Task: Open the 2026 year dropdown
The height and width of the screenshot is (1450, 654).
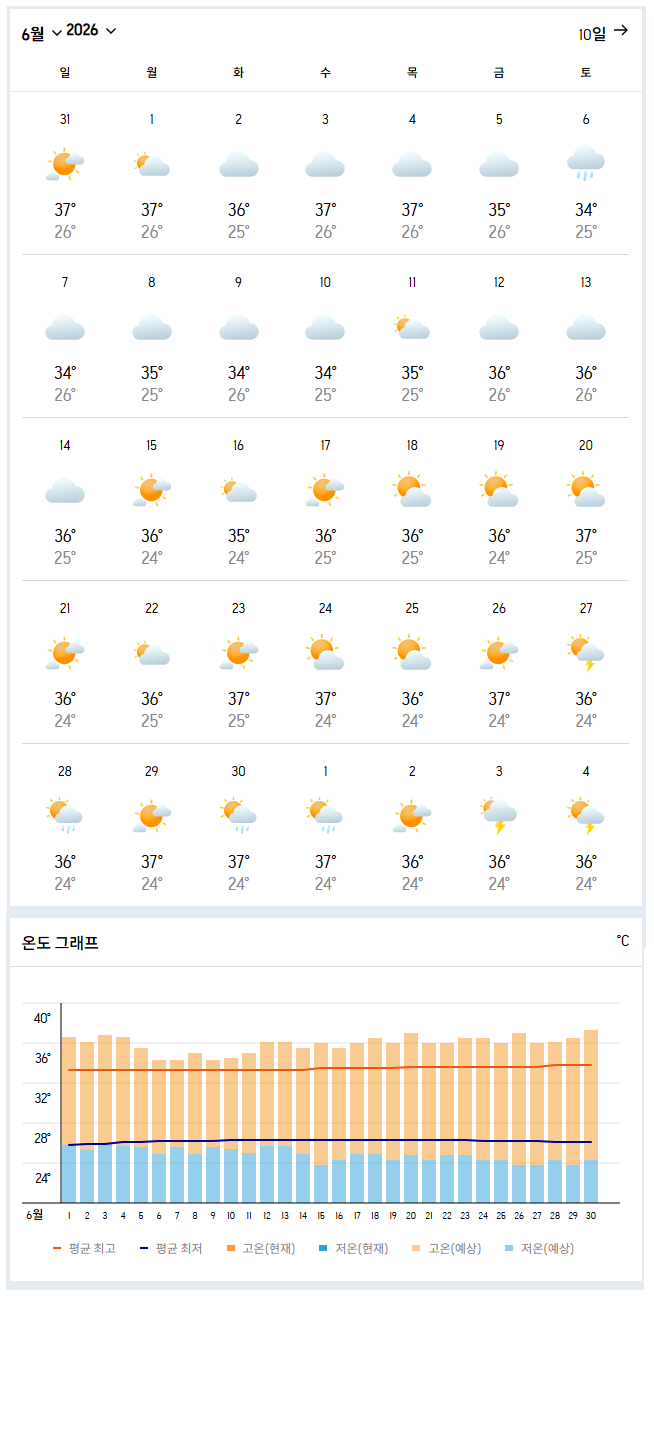Action: (91, 31)
